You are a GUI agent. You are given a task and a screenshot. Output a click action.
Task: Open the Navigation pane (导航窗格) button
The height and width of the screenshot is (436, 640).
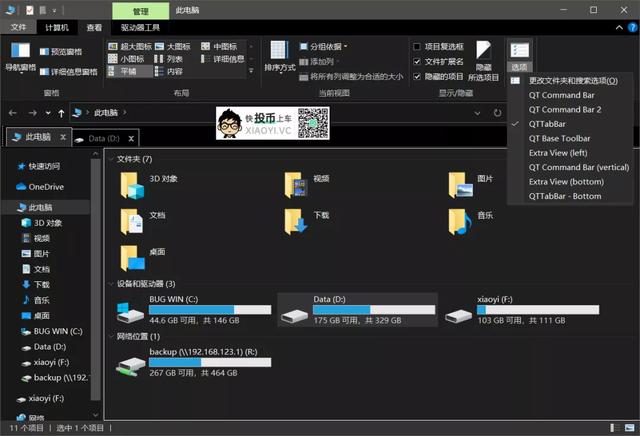click(x=20, y=56)
